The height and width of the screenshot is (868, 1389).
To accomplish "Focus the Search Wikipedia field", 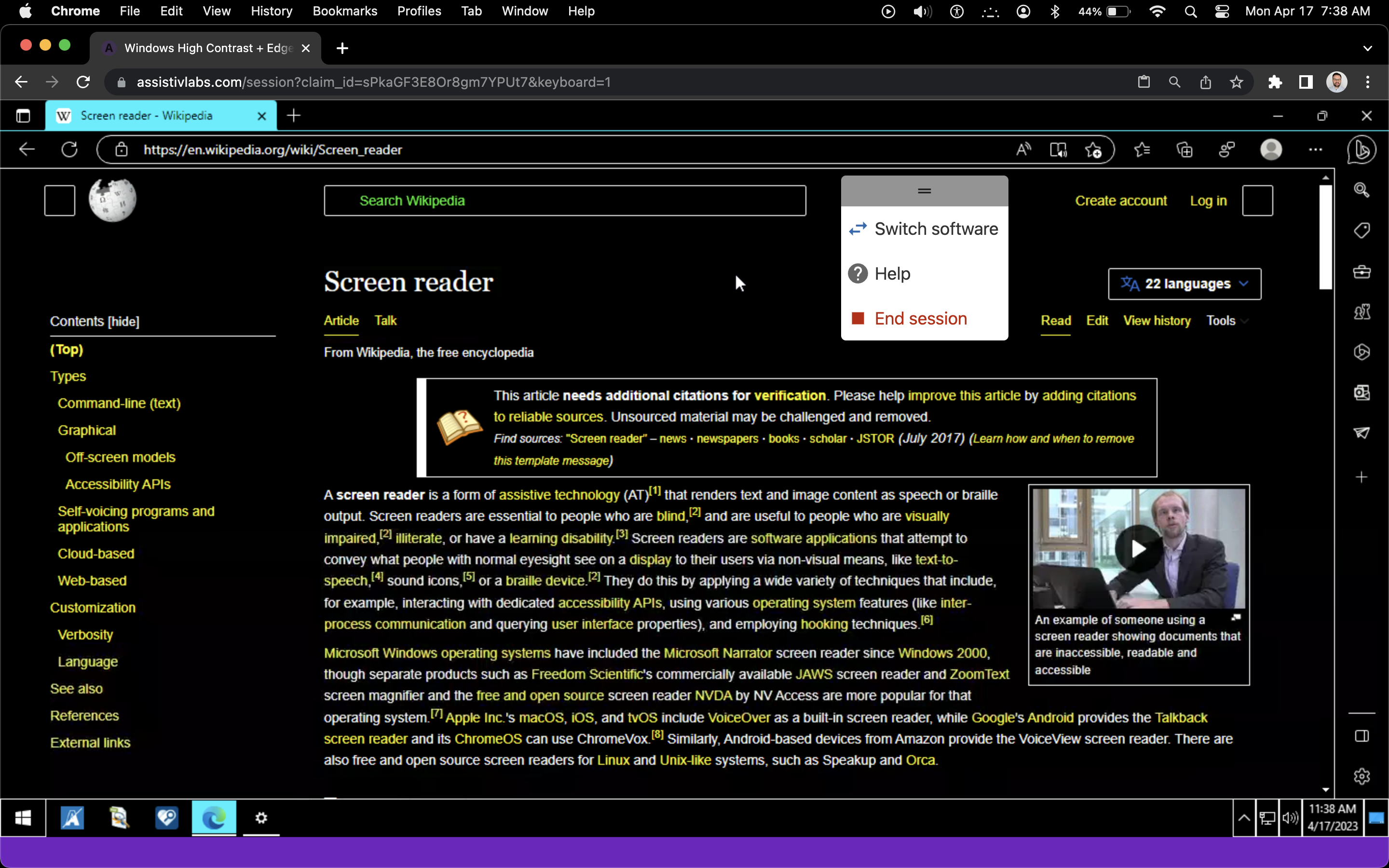I will 565,200.
